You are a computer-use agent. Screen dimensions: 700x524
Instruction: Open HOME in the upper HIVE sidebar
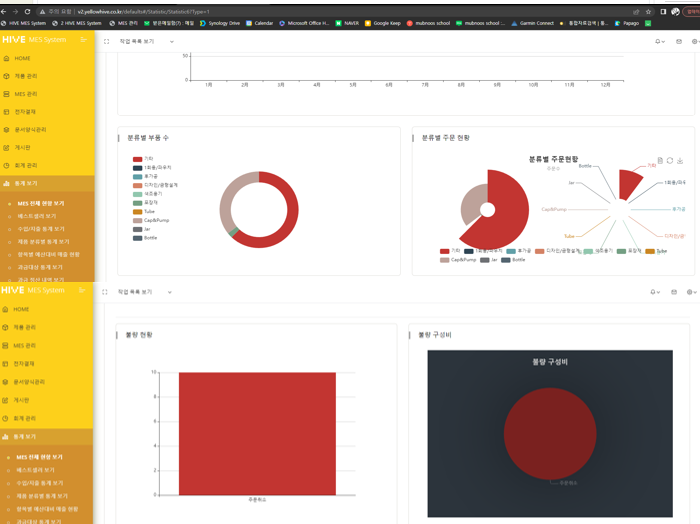coord(22,58)
